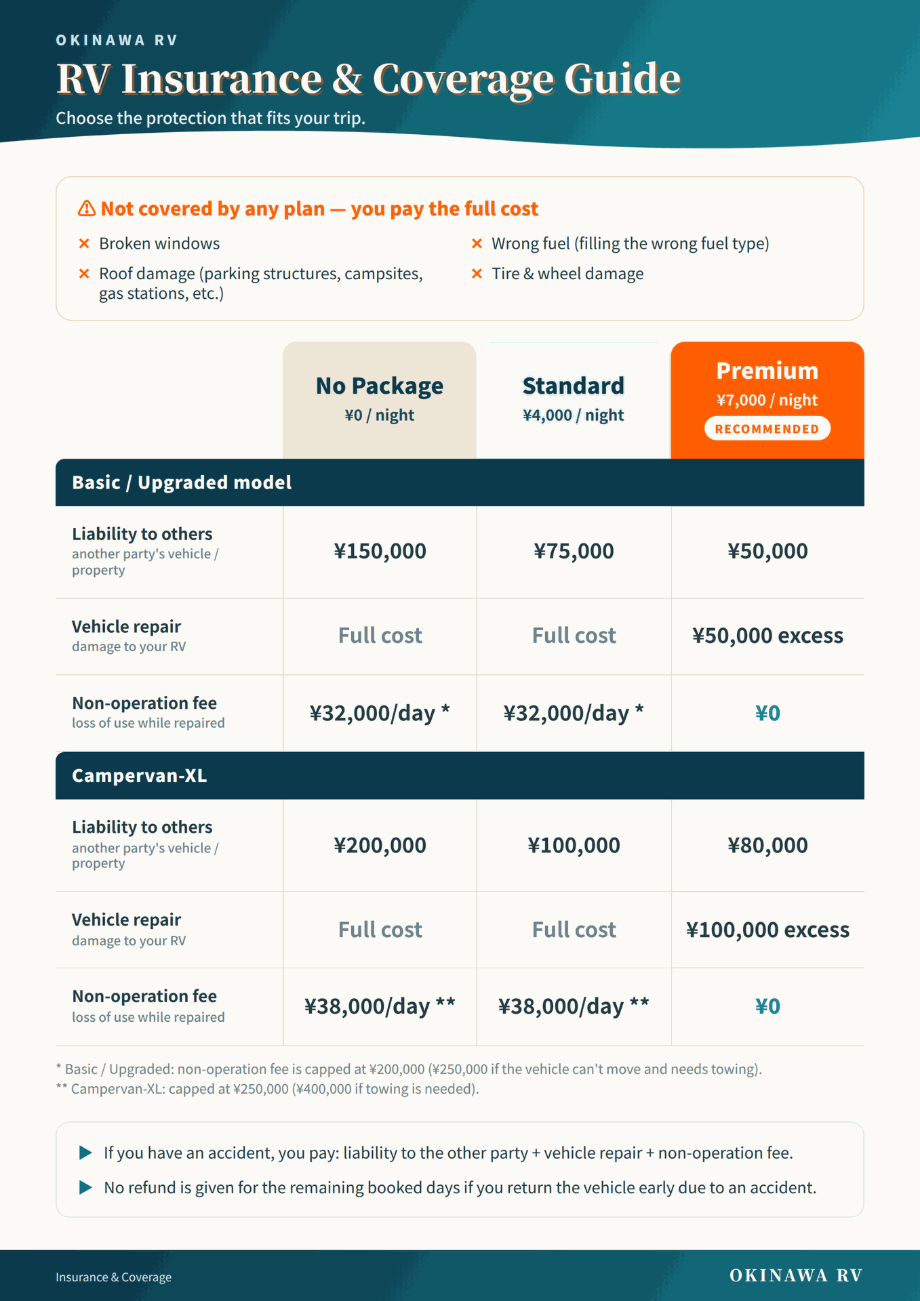This screenshot has width=920, height=1301.
Task: Click the X mark beside Tire & wheel damage
Action: (477, 274)
